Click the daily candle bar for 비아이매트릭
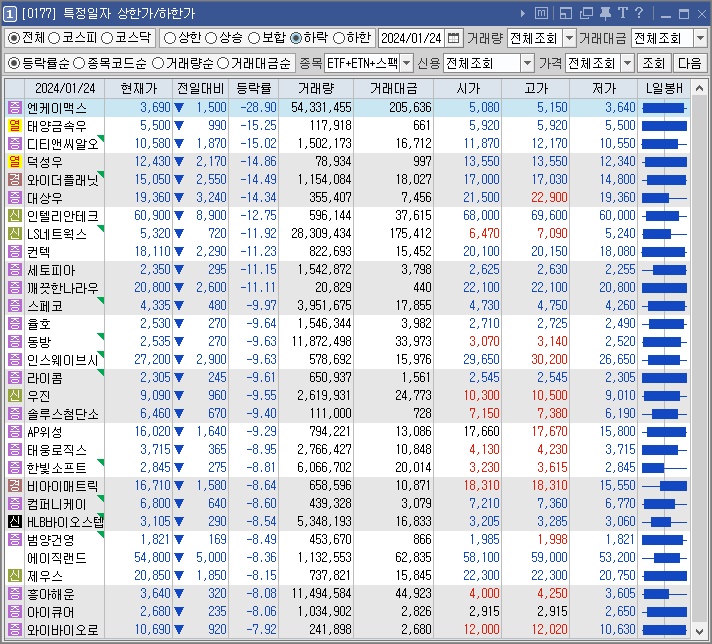The image size is (712, 644). pyautogui.click(x=664, y=485)
